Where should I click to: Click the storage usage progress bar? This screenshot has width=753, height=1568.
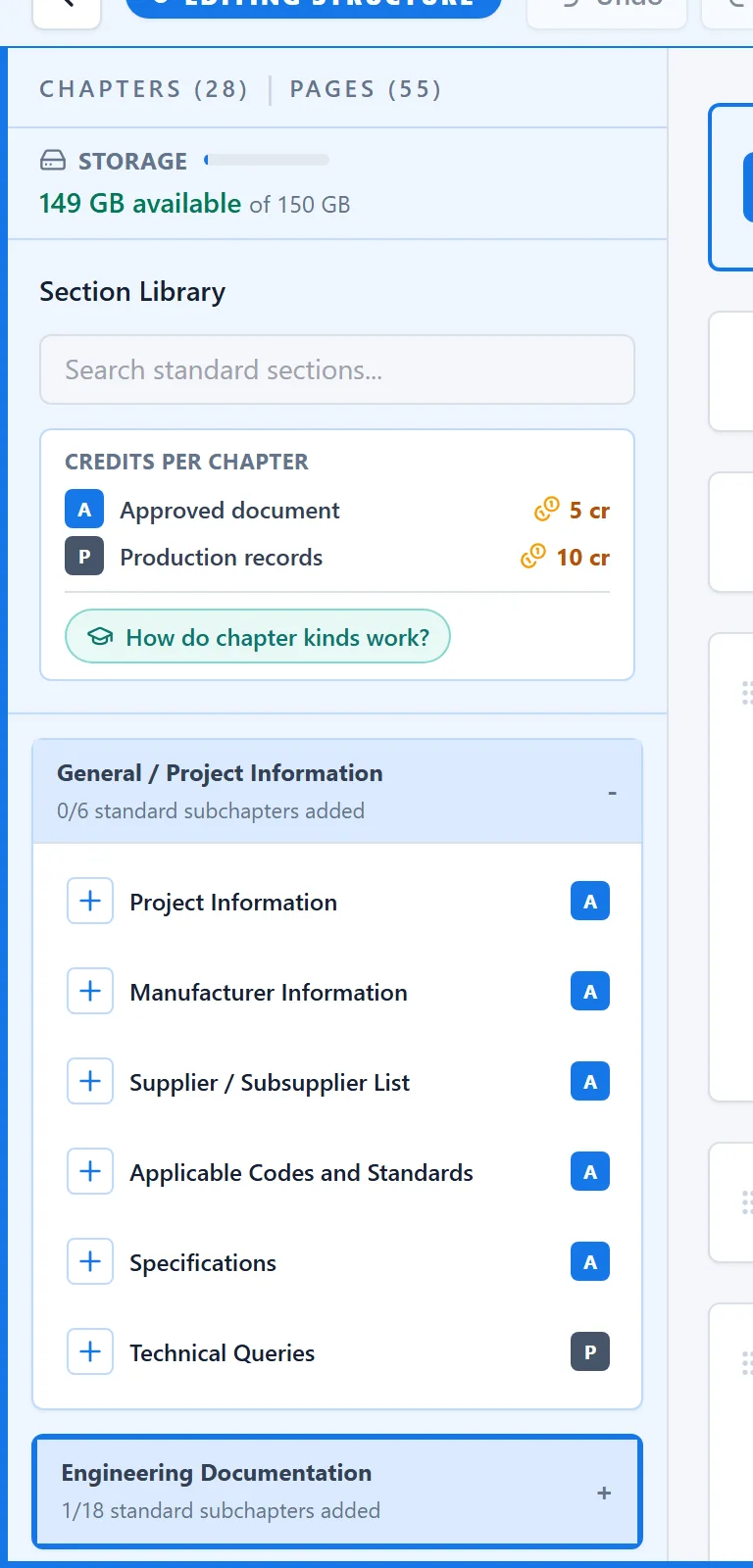pyautogui.click(x=267, y=160)
